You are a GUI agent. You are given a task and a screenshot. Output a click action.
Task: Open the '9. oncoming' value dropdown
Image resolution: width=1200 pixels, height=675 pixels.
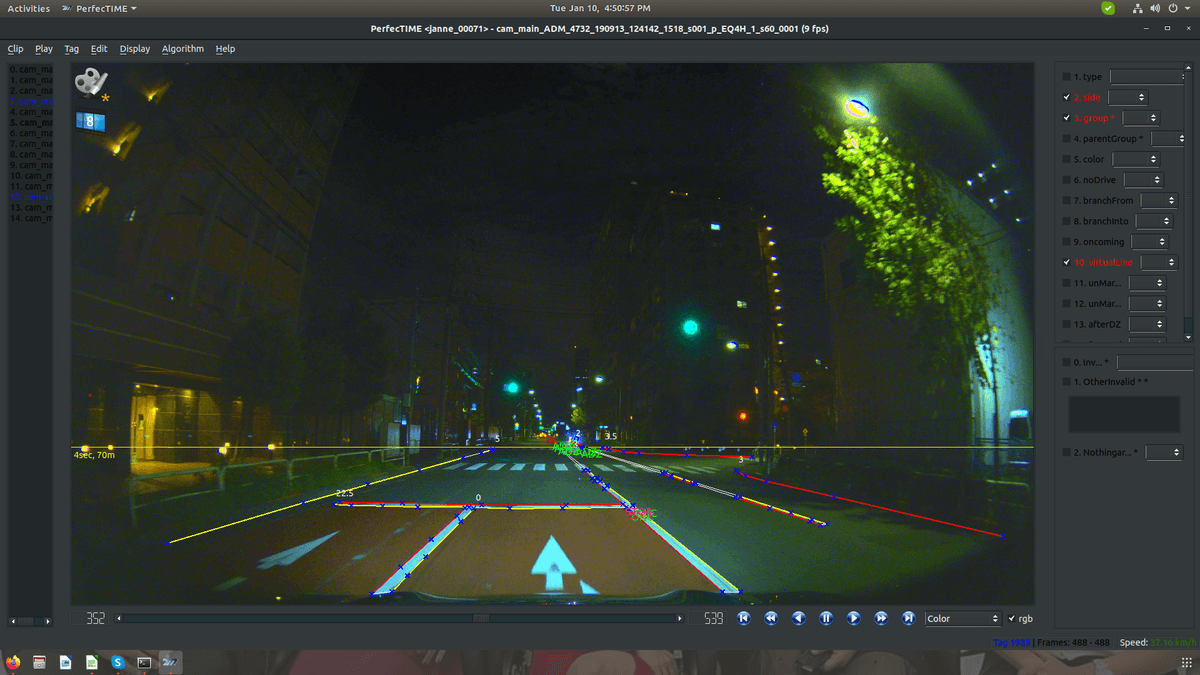point(1149,242)
